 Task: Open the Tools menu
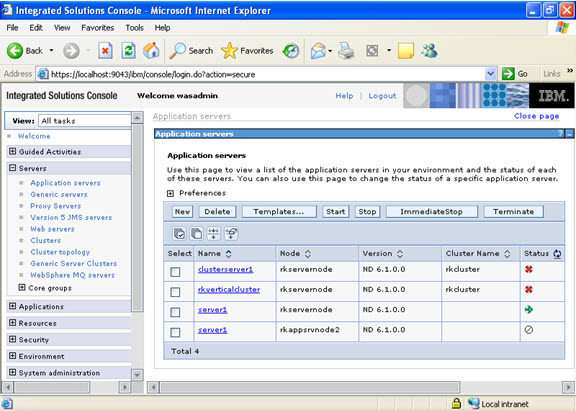pyautogui.click(x=134, y=28)
